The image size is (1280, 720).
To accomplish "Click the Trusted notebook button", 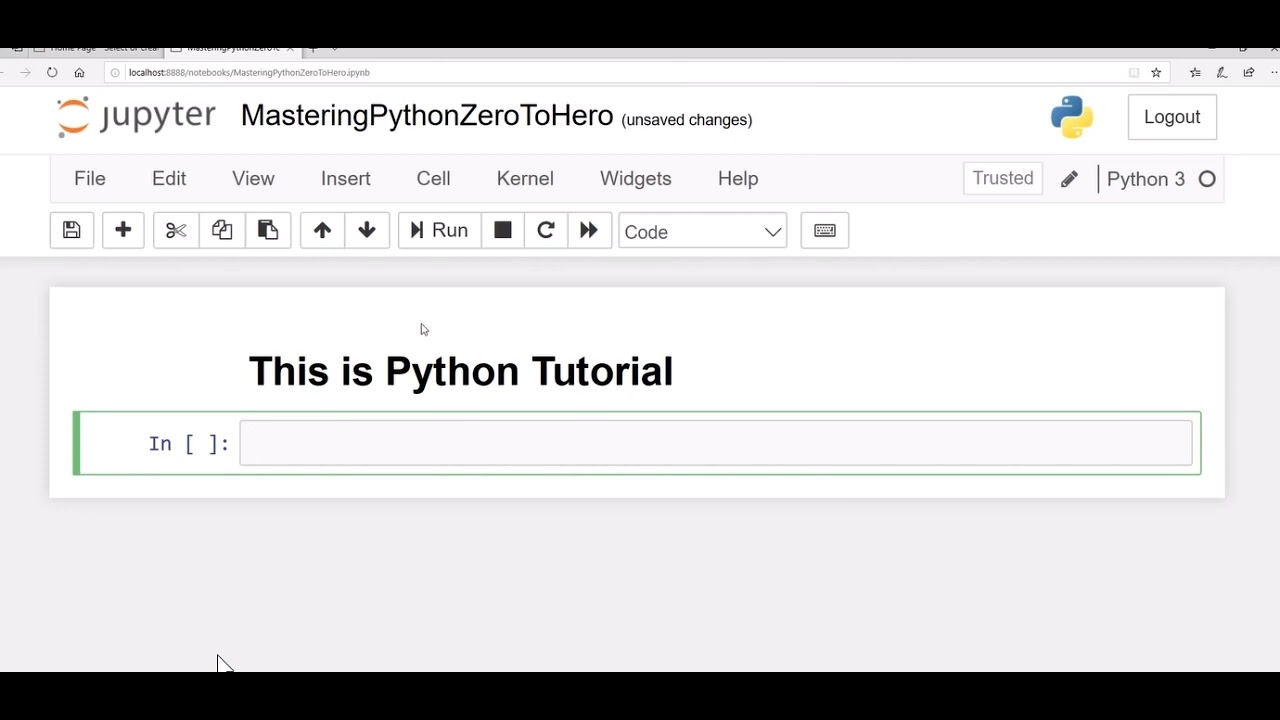I will [x=1003, y=178].
